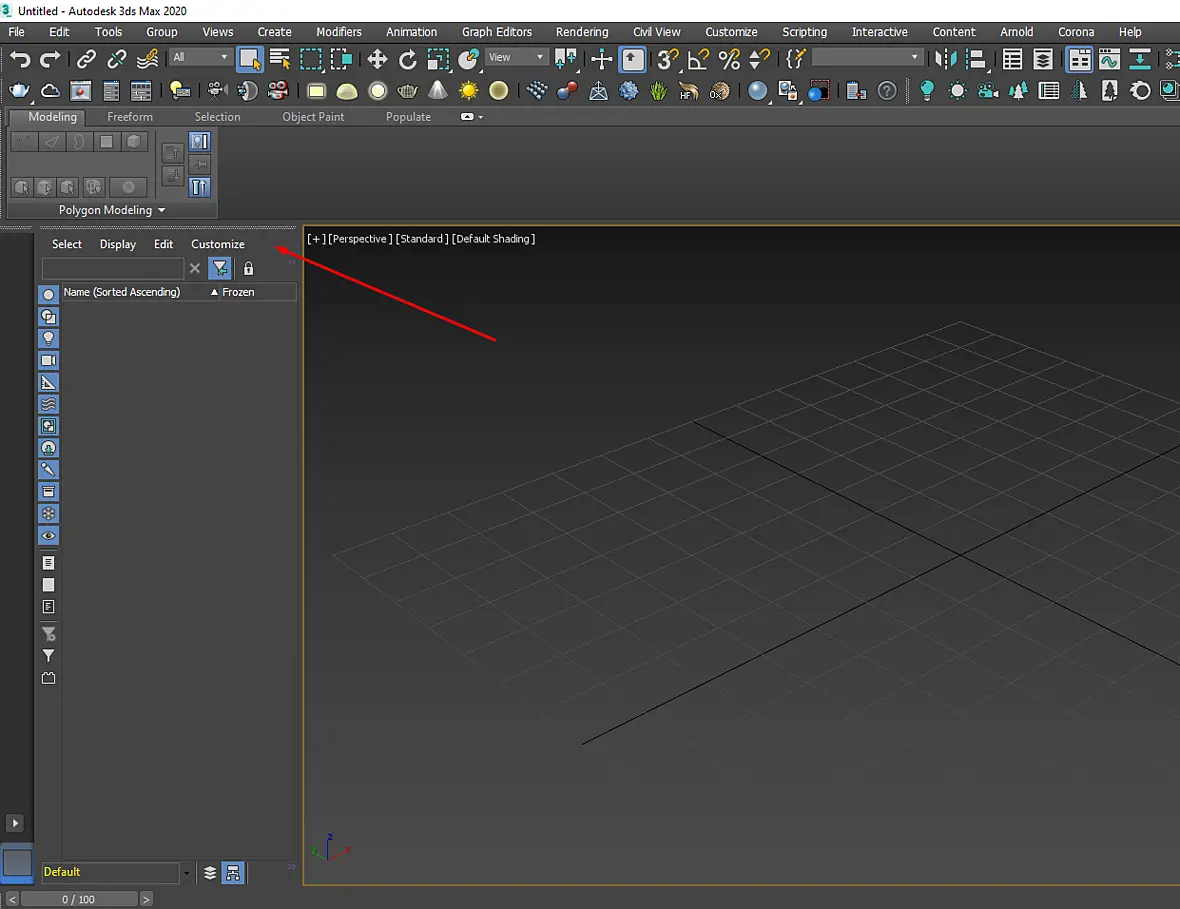Toggle Display Shapes filter in explorer
This screenshot has height=909, width=1180.
click(x=48, y=316)
